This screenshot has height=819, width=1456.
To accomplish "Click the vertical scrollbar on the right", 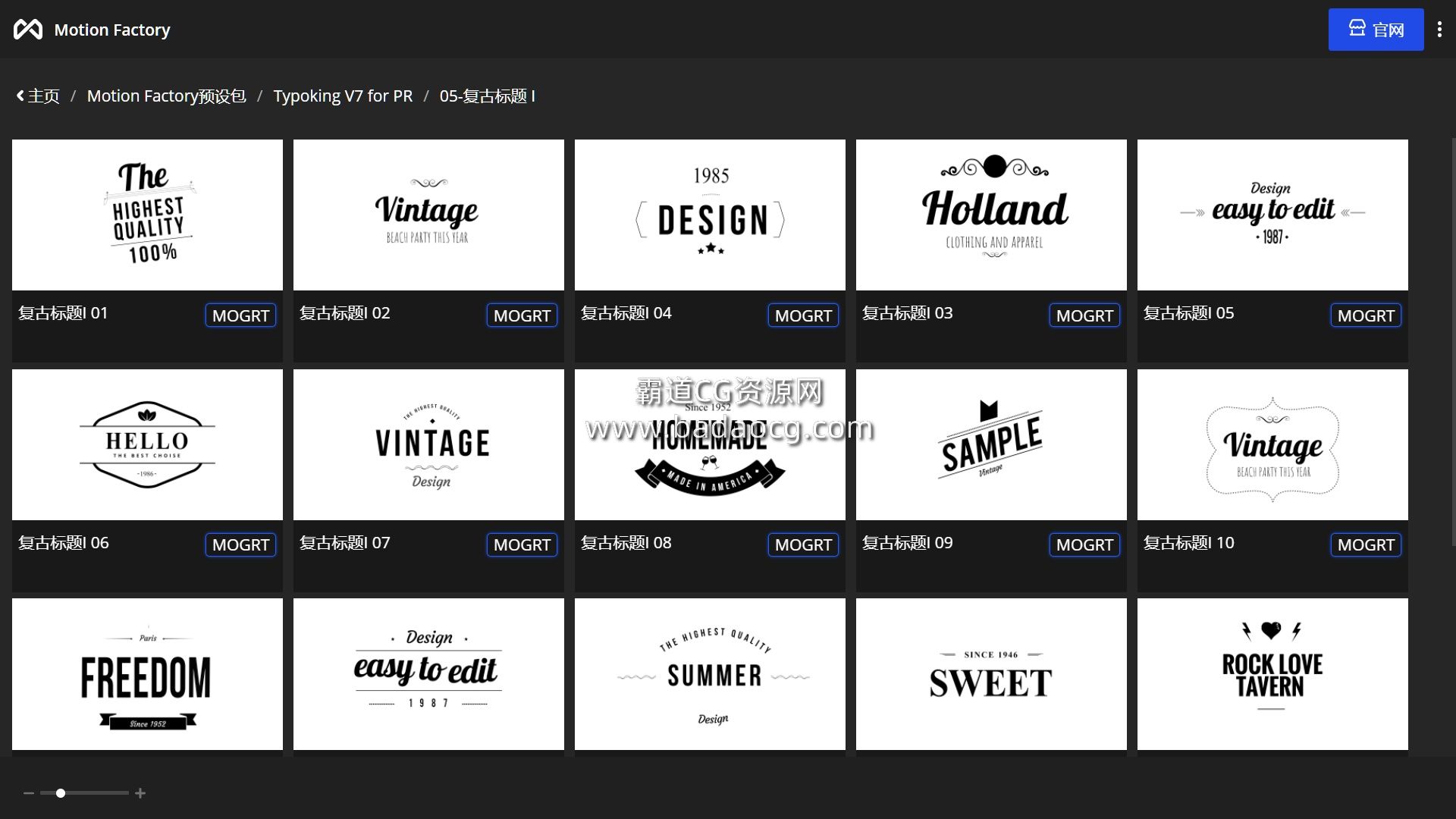I will tap(1453, 341).
